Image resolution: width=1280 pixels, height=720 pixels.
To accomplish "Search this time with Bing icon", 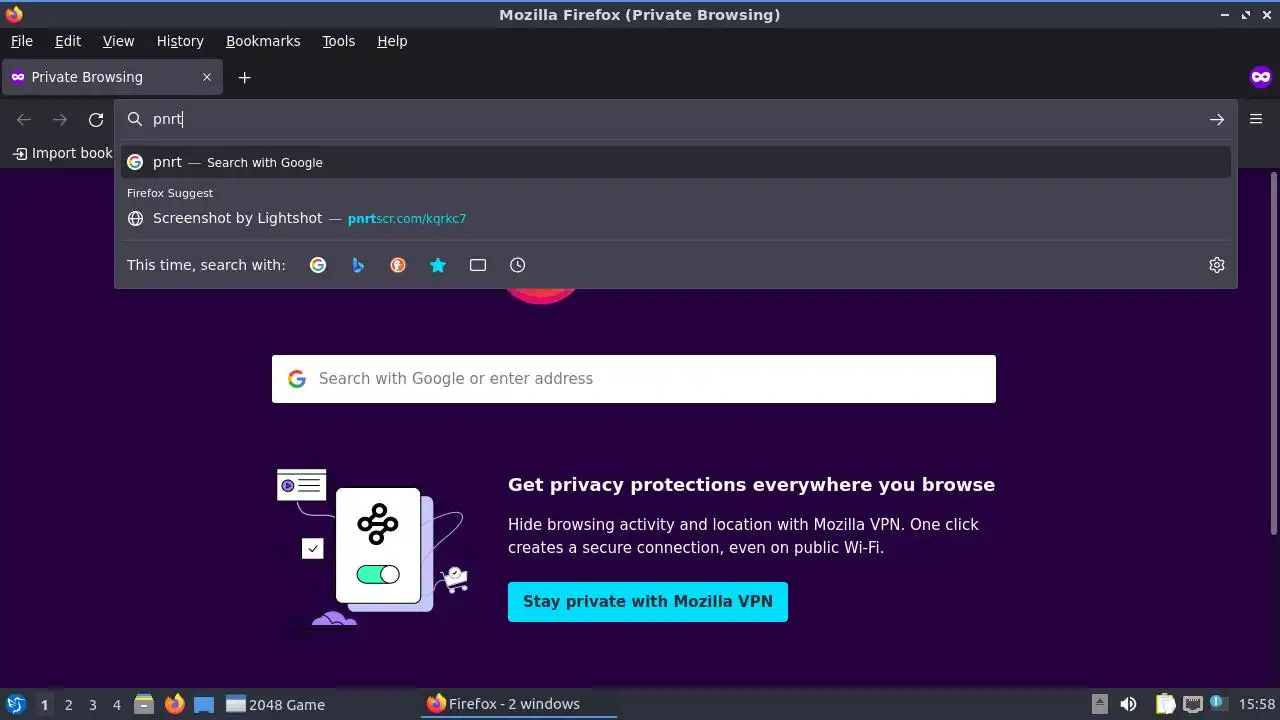I will (358, 265).
